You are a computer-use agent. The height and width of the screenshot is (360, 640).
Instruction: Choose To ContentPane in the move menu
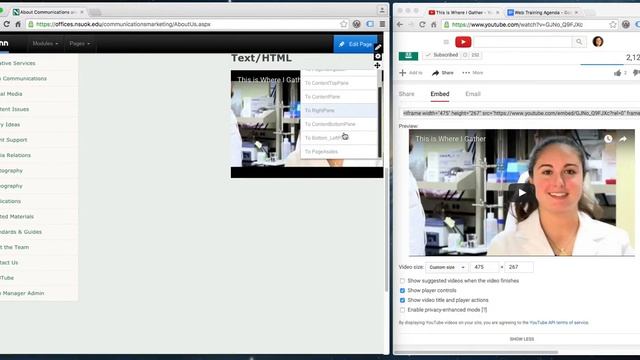click(338, 97)
